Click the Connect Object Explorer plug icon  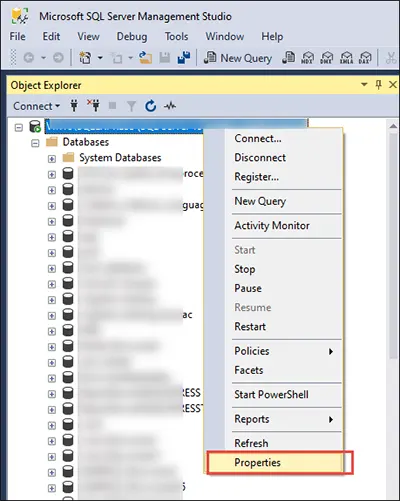click(74, 106)
